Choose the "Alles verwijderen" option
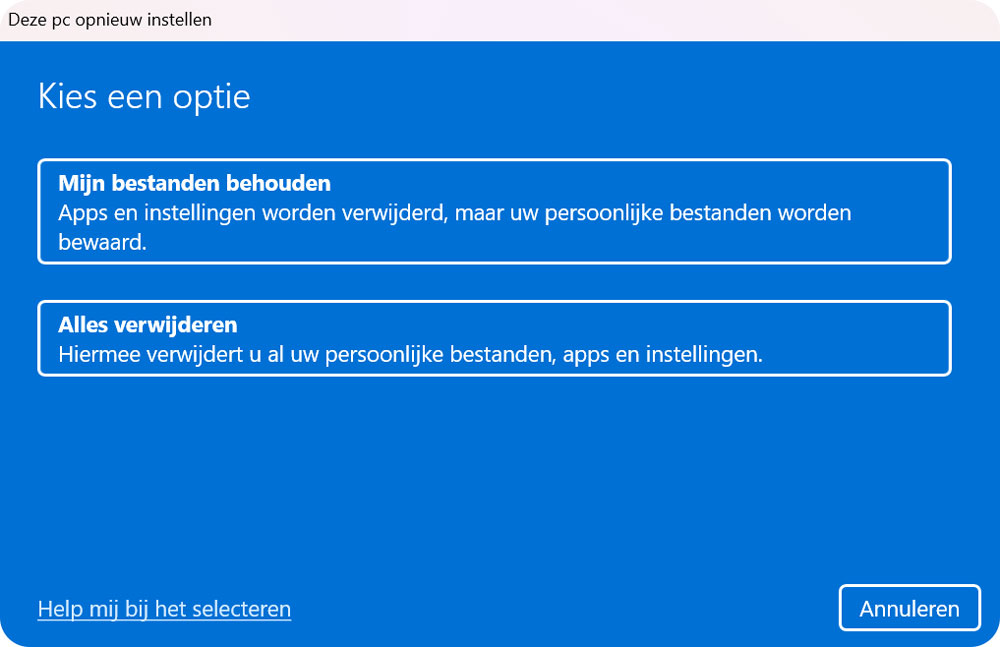This screenshot has width=1000, height=647. click(494, 339)
